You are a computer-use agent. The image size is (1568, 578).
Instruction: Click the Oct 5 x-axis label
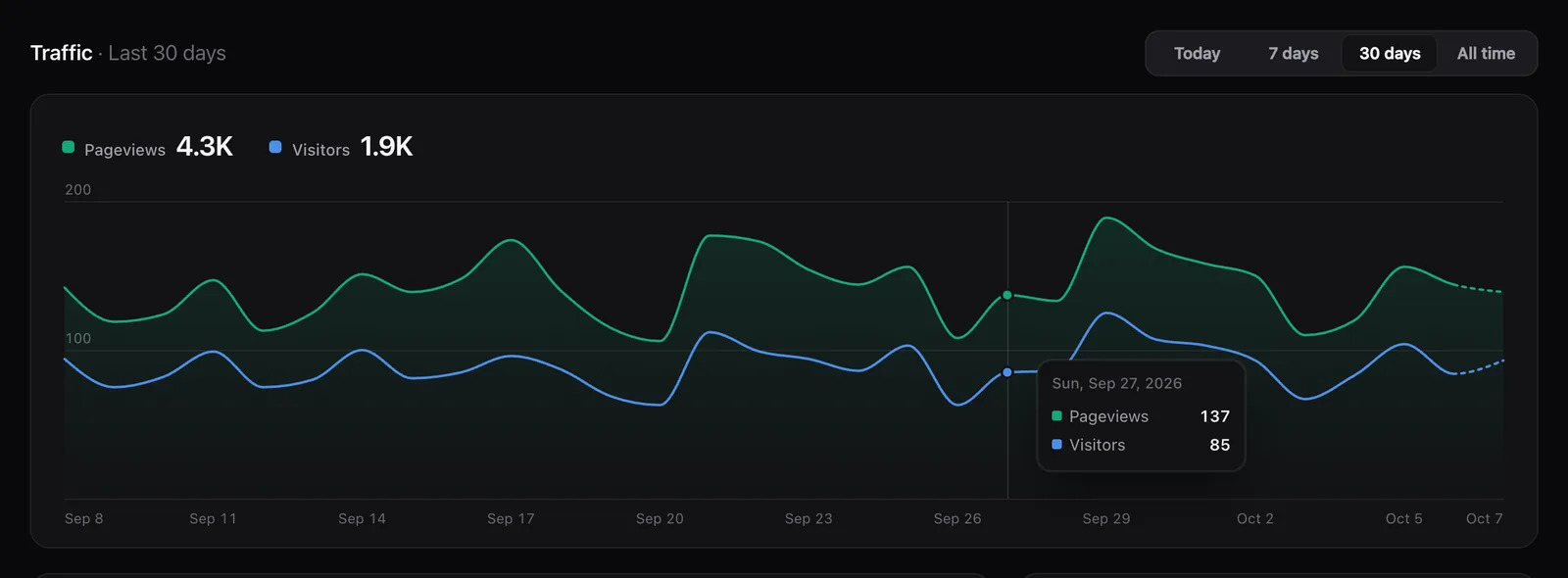coord(1404,518)
